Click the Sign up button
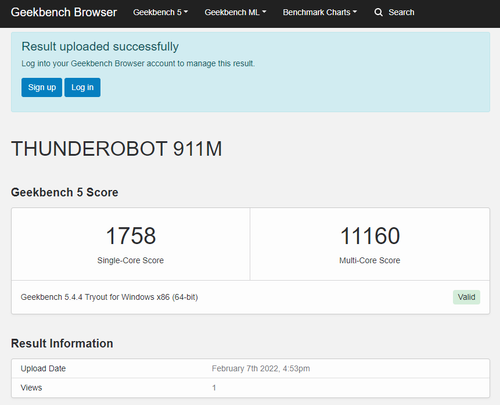 click(42, 87)
